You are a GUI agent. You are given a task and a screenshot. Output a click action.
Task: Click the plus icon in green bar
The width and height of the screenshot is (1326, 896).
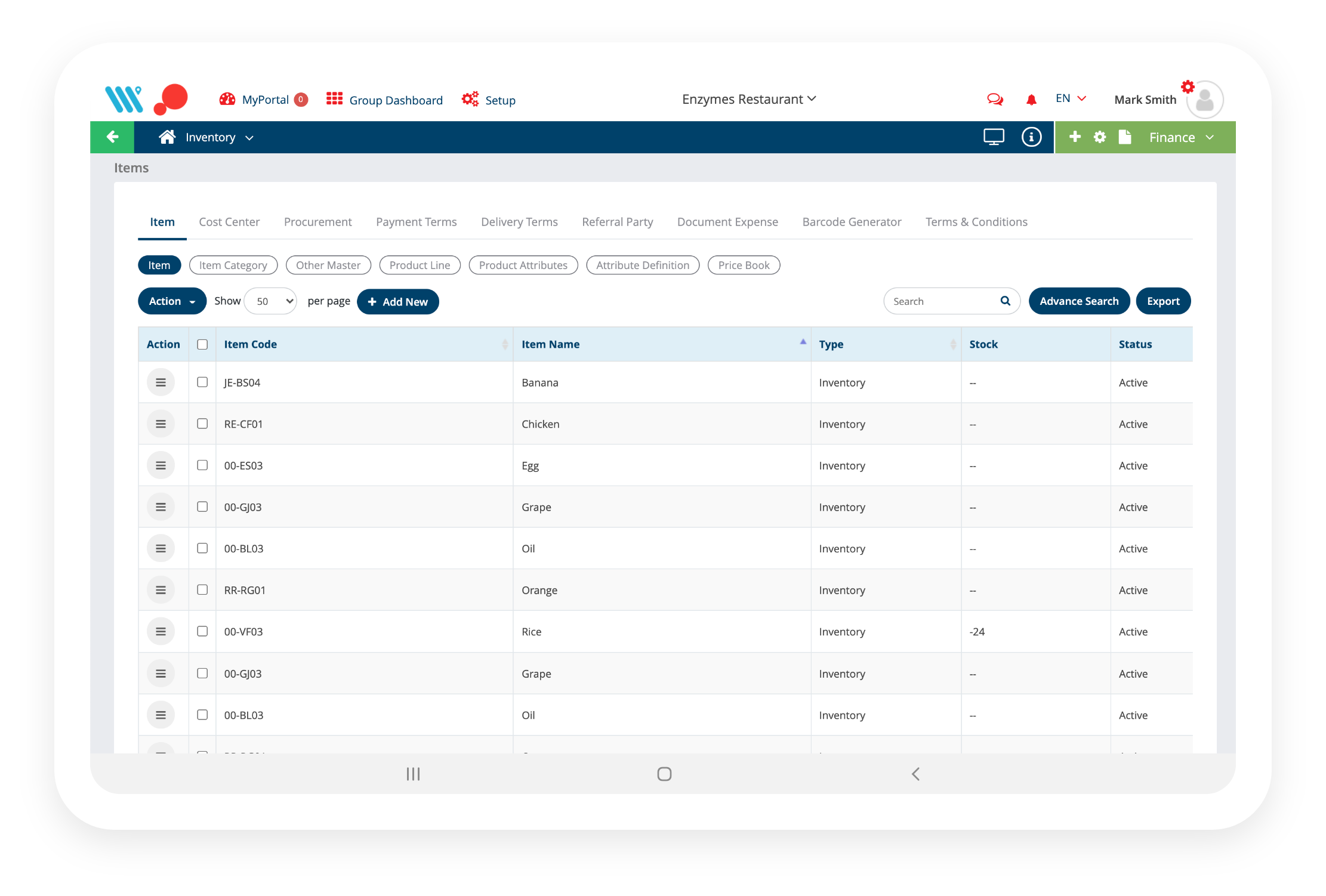(x=1075, y=137)
